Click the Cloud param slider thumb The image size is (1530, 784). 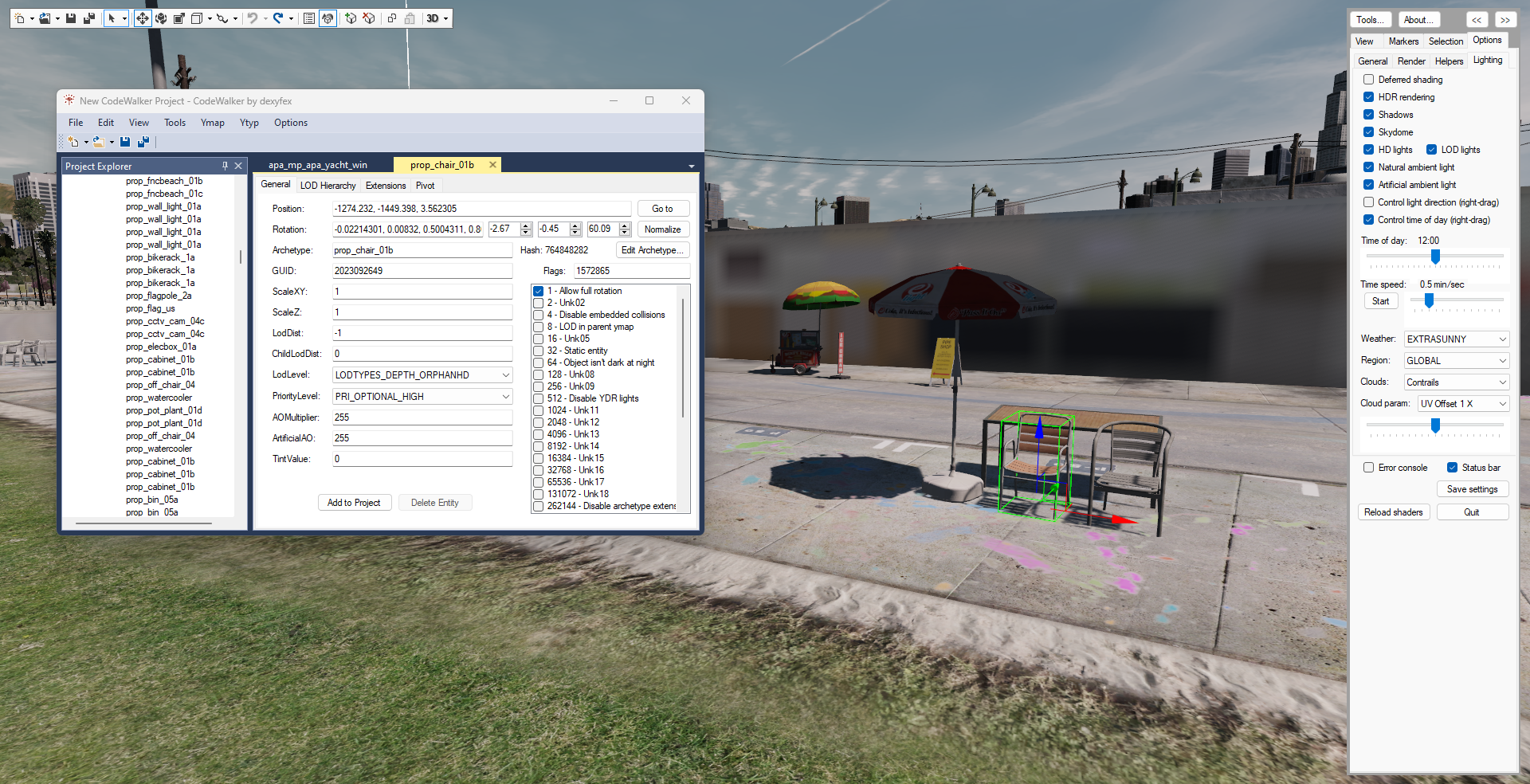[x=1435, y=425]
